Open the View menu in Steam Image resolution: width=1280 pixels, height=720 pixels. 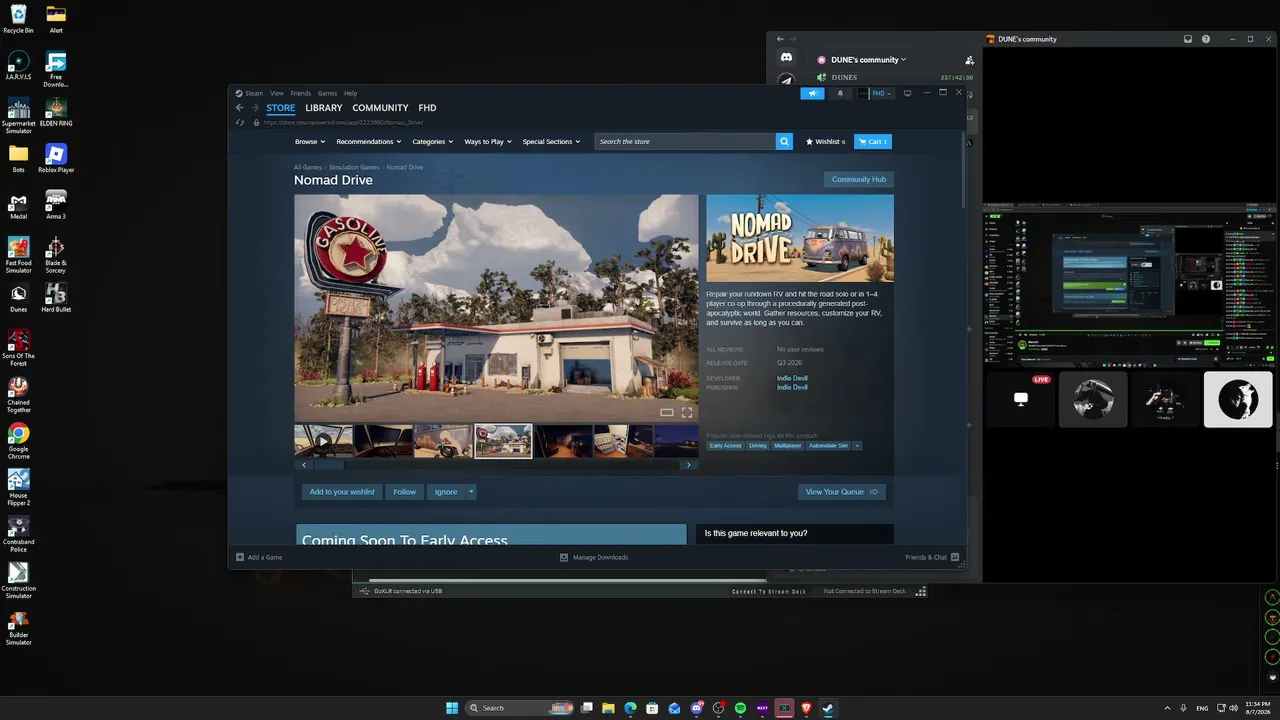[277, 93]
